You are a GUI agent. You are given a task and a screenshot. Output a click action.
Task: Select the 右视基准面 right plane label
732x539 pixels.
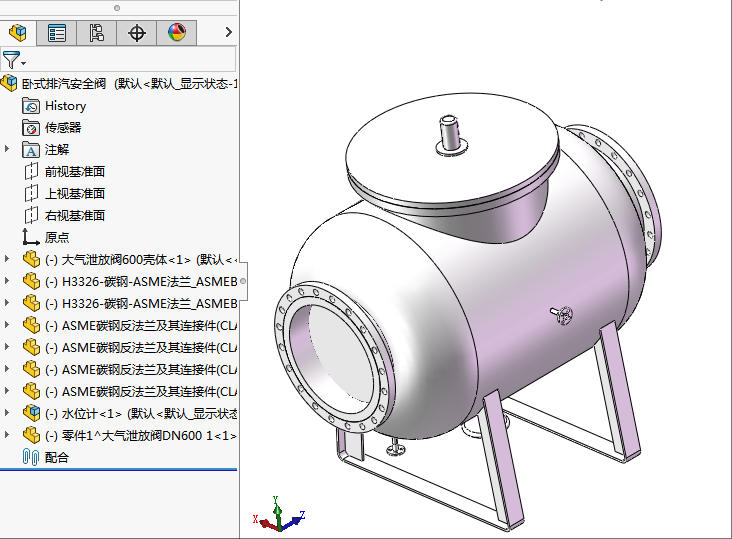click(75, 215)
